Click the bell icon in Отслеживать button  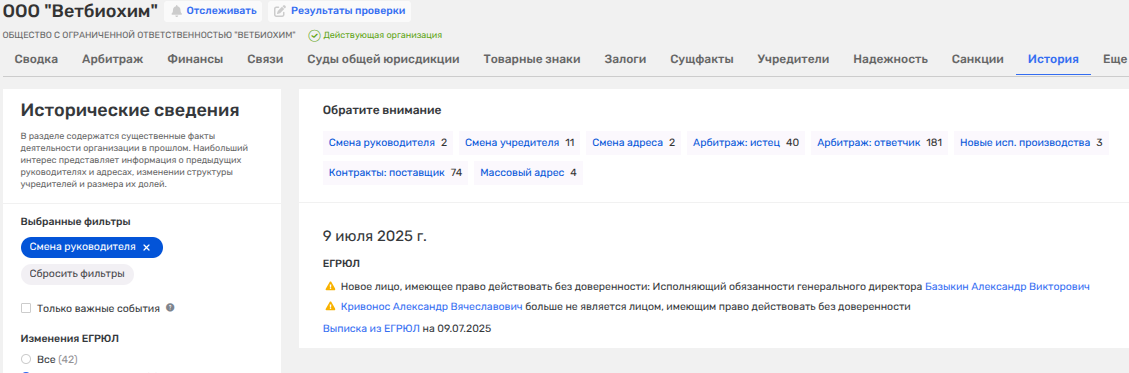(x=176, y=11)
